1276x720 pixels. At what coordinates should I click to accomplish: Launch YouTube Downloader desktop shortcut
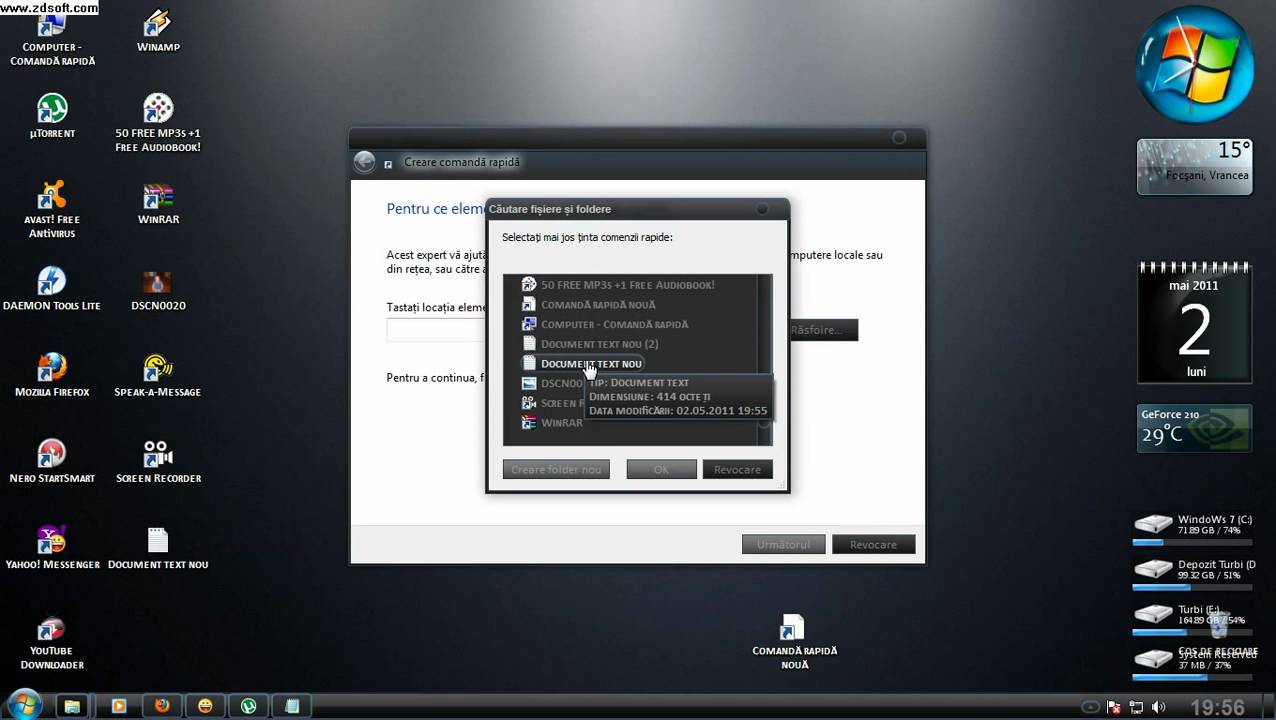52,641
